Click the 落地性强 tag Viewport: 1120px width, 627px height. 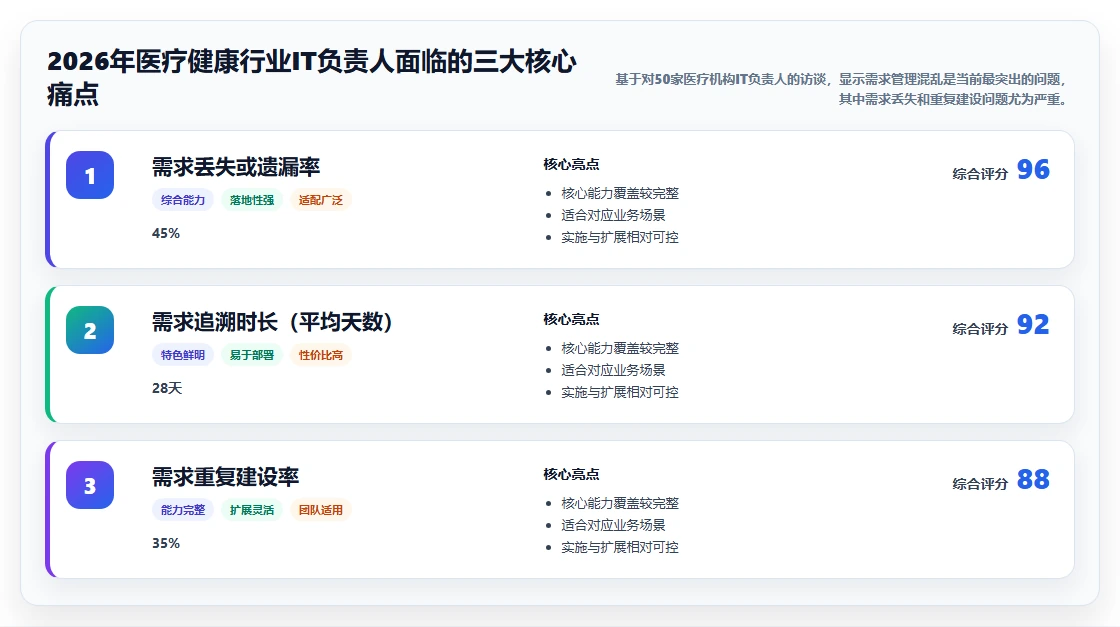251,200
